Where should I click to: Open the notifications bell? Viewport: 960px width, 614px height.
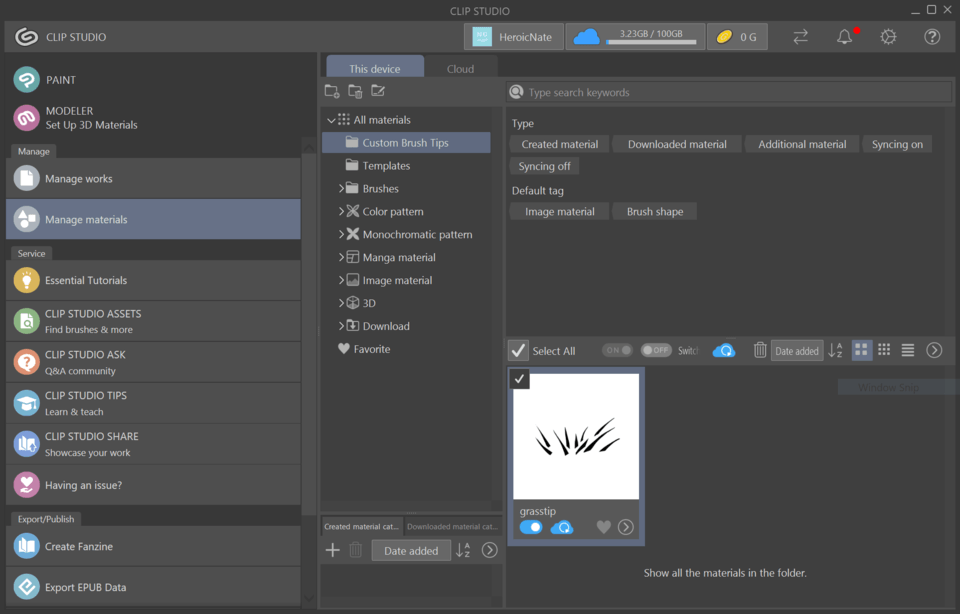(845, 37)
